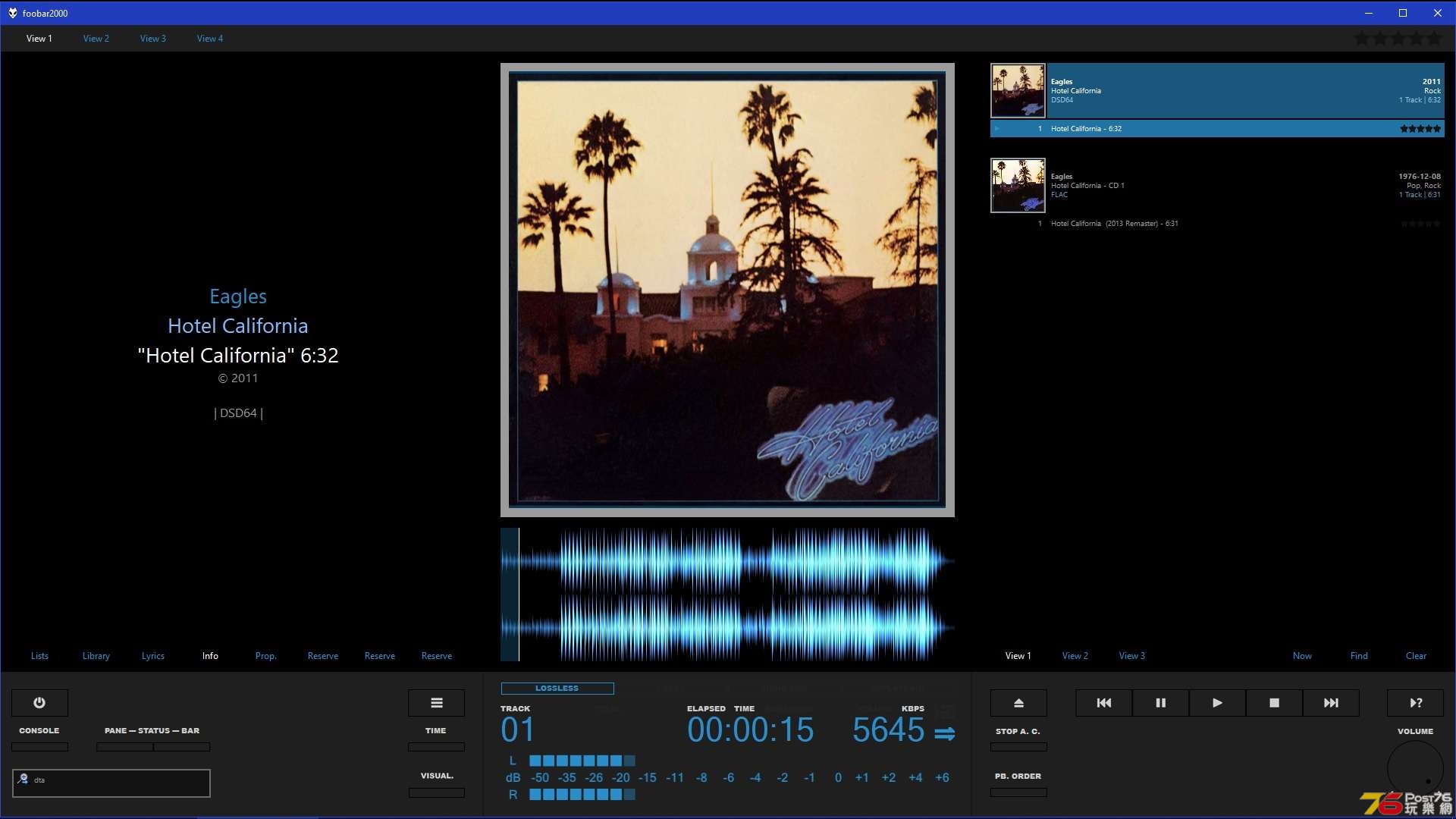Image resolution: width=1456 pixels, height=819 pixels.
Task: Click the Now link in playlist pane
Action: pos(1302,656)
